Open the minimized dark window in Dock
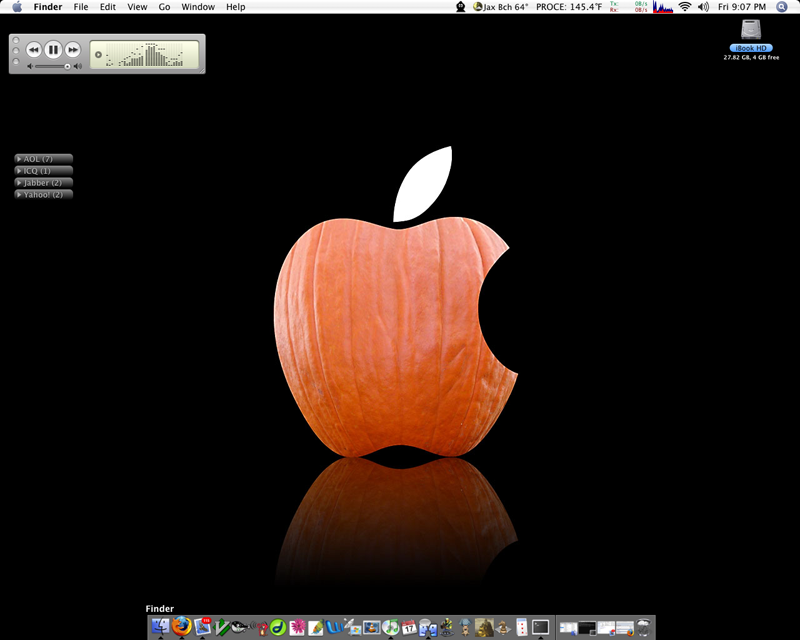This screenshot has height=640, width=800. 587,627
